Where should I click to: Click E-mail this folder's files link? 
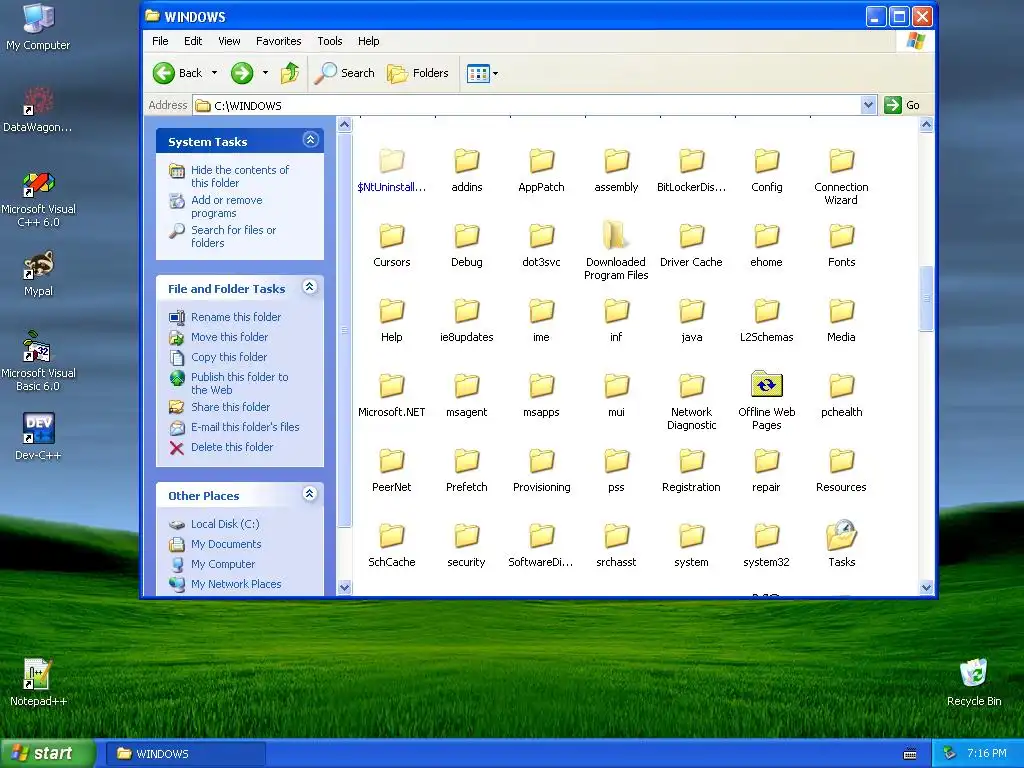[x=245, y=427]
